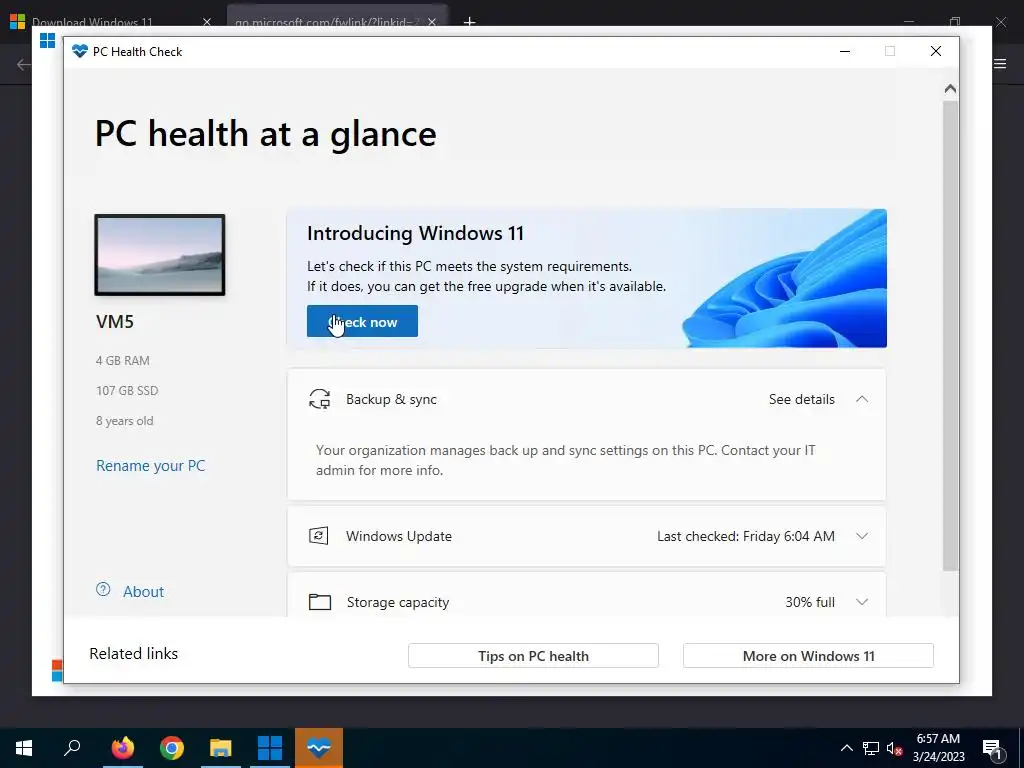Open the browser hamburger menu
This screenshot has height=768, width=1024.
point(1000,64)
